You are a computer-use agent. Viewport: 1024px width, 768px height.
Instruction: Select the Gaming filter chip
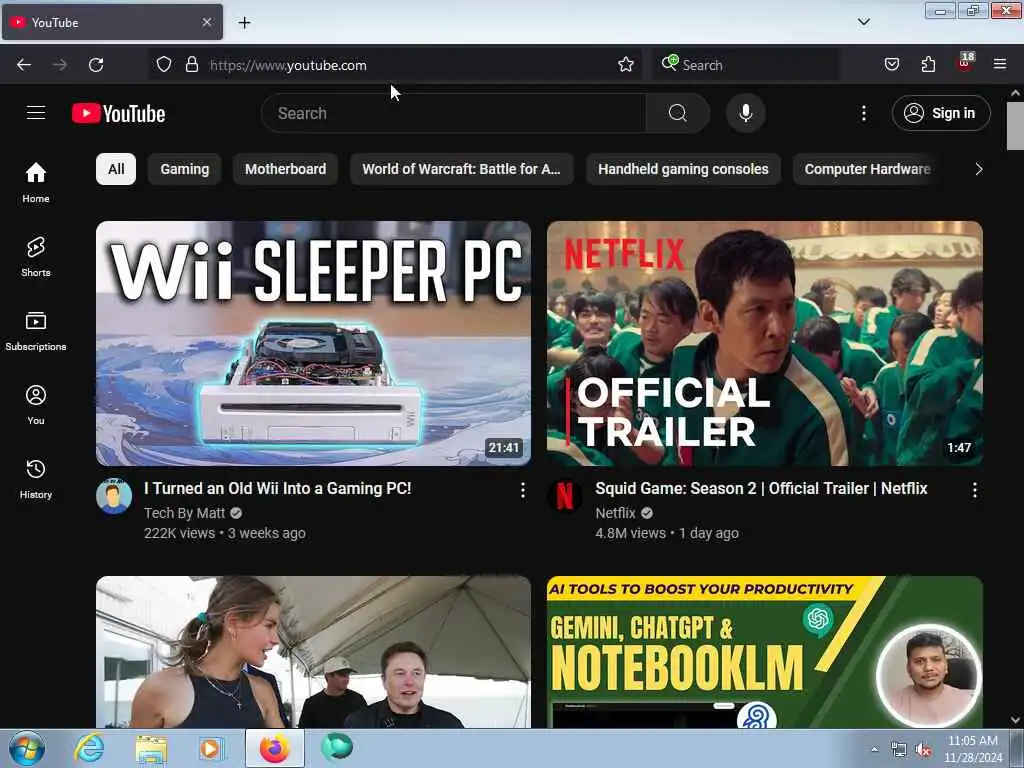[x=185, y=169]
